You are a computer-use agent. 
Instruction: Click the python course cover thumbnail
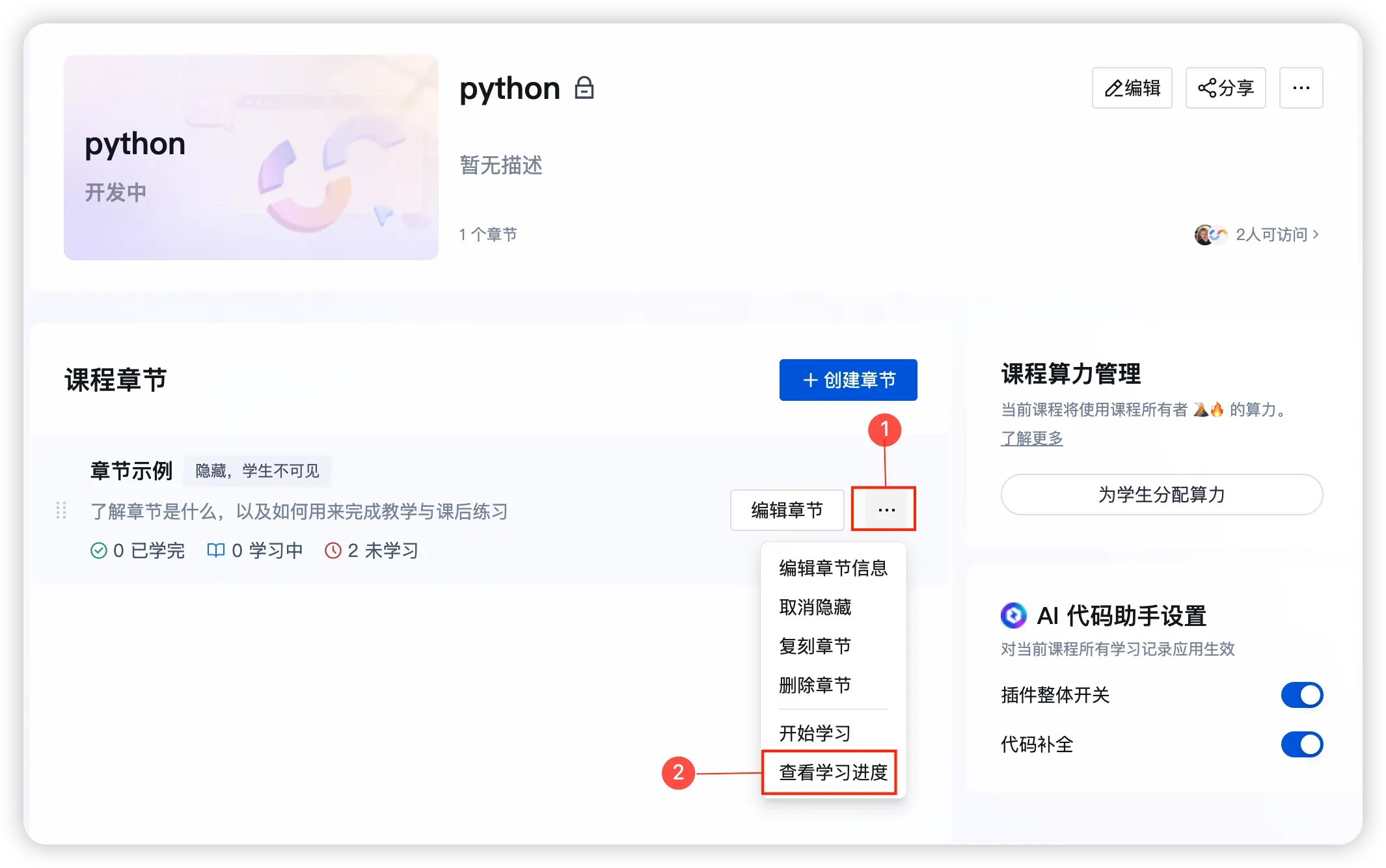click(251, 157)
